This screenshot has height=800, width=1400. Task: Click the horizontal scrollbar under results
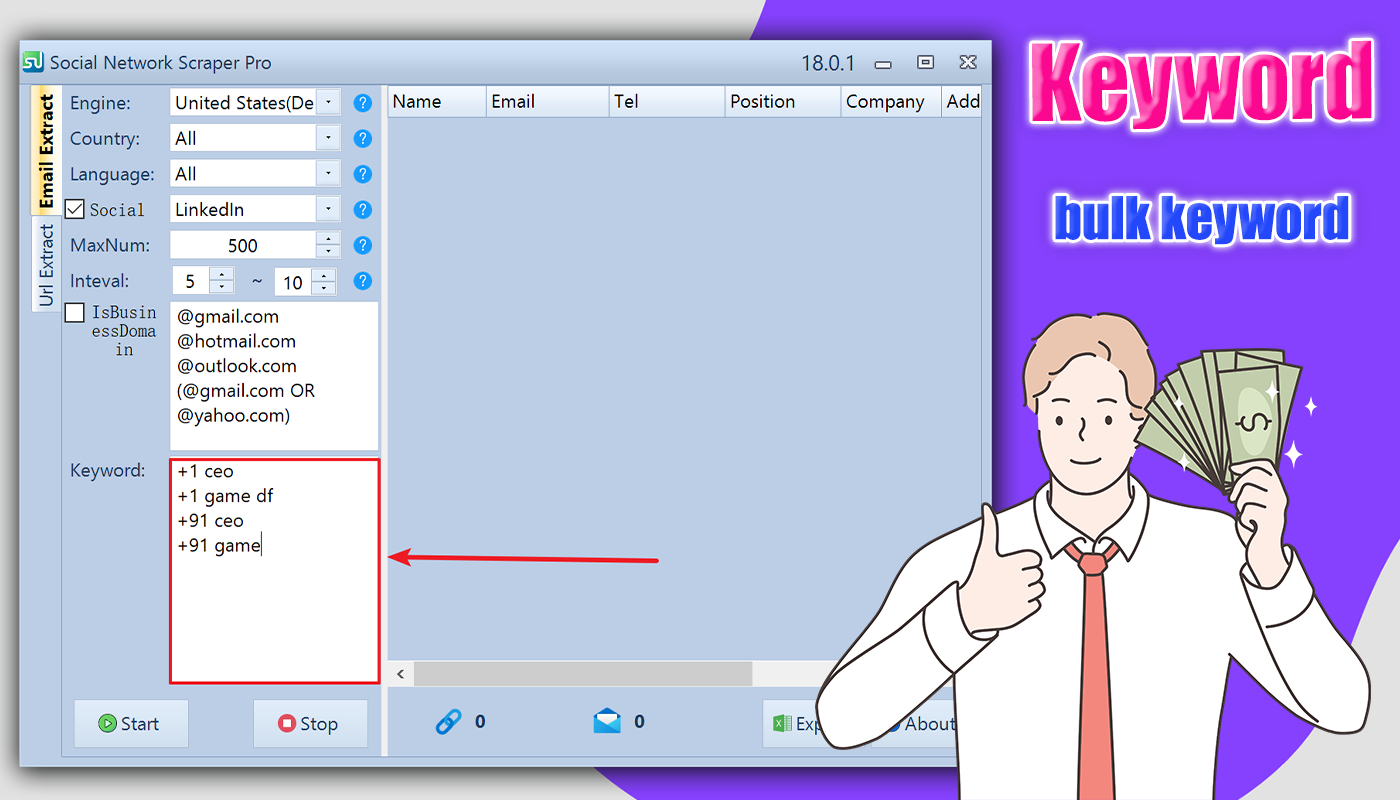(582, 674)
